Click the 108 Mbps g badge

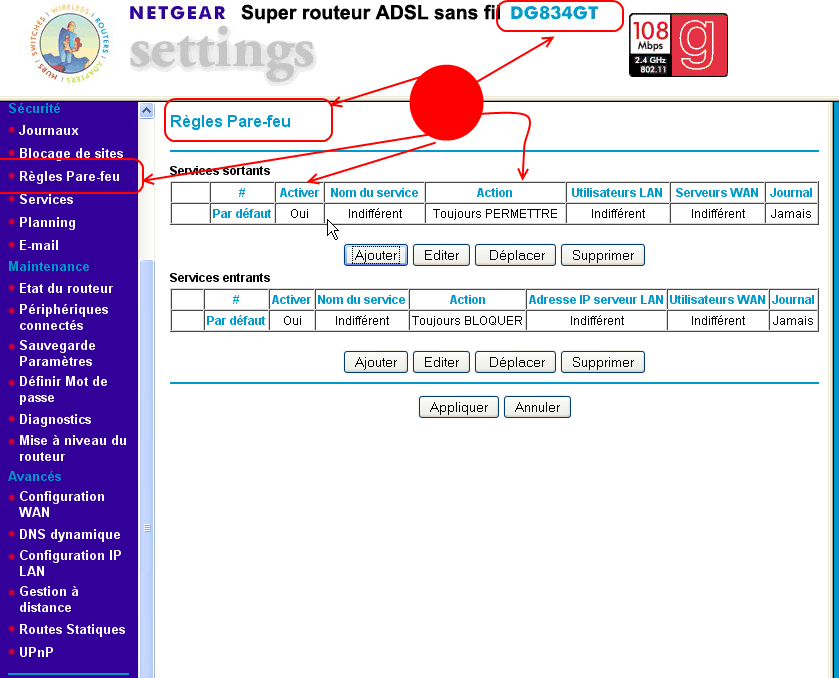click(x=678, y=45)
